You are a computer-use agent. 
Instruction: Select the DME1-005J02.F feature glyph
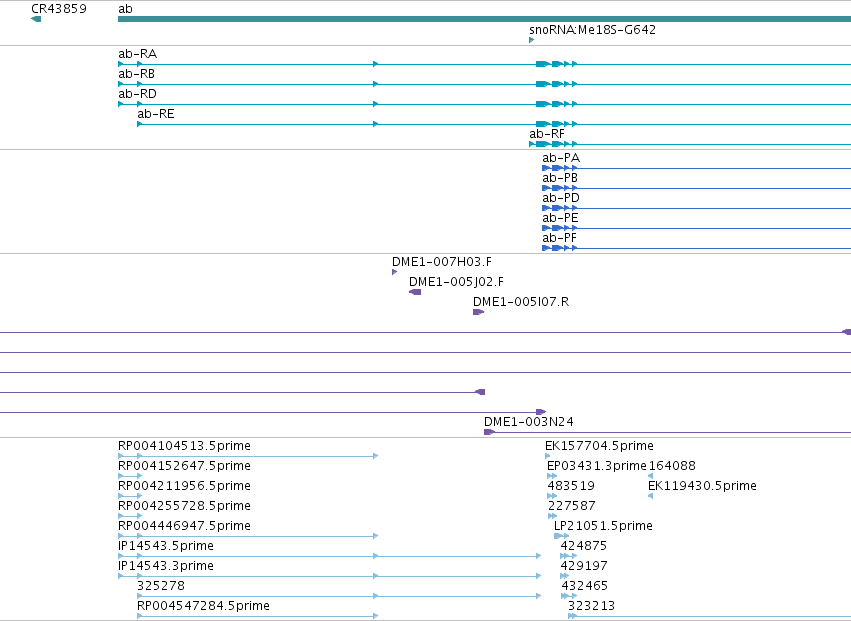pyautogui.click(x=415, y=292)
